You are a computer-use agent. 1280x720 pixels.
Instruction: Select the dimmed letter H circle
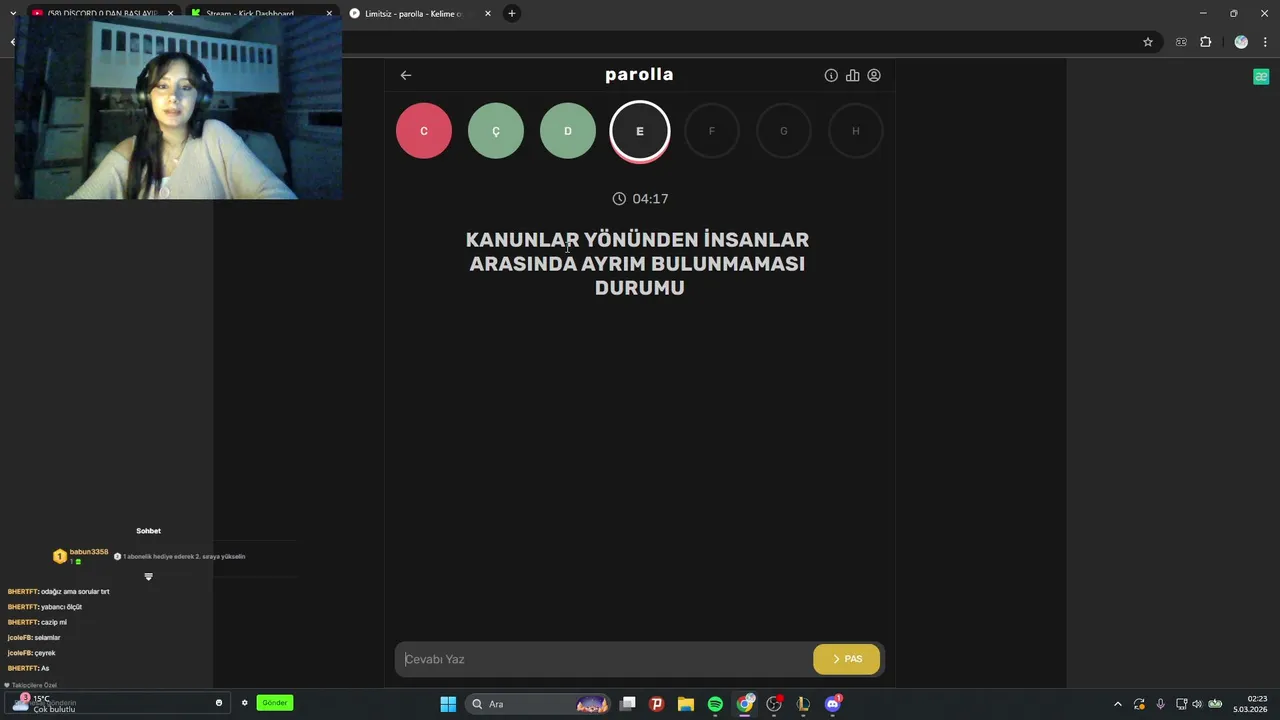856,131
